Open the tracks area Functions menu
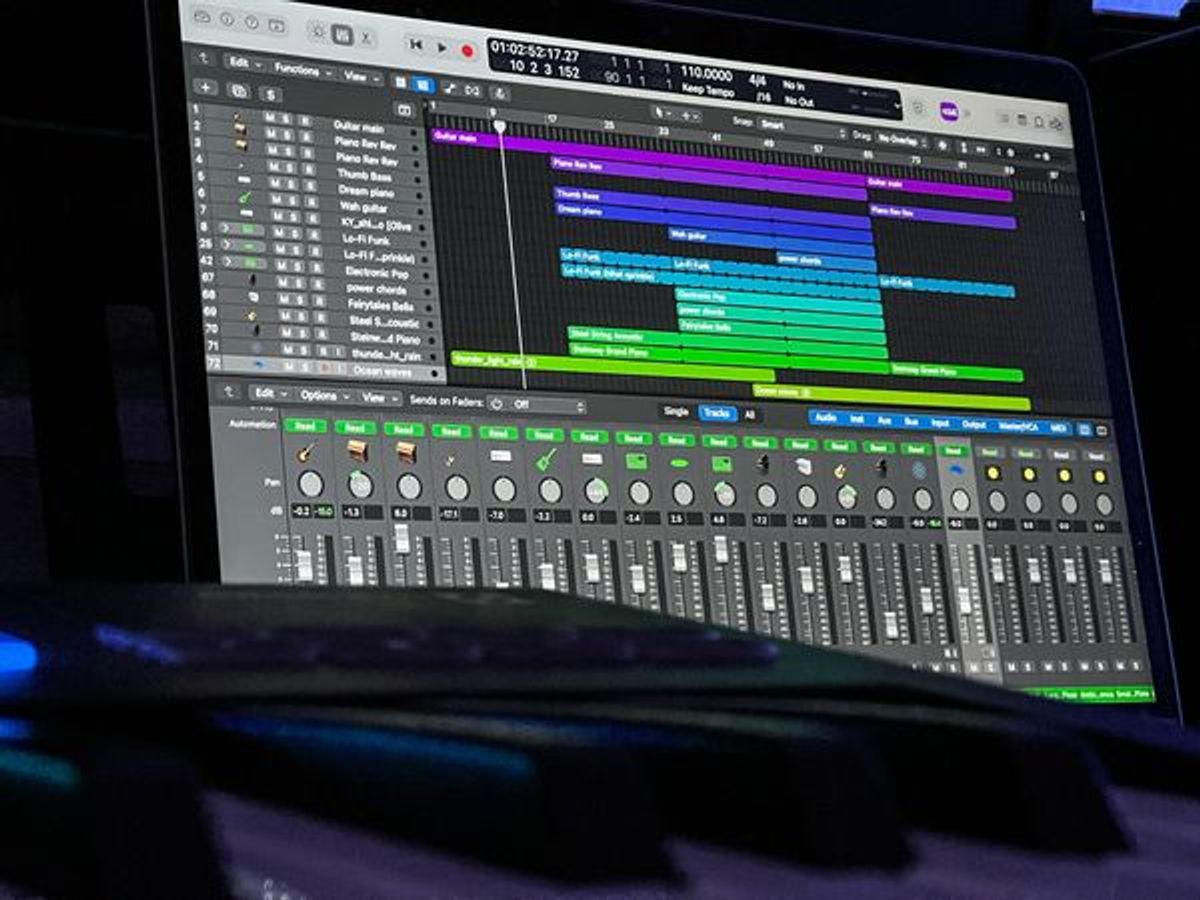Screen dimensions: 1200x900 tap(302, 71)
